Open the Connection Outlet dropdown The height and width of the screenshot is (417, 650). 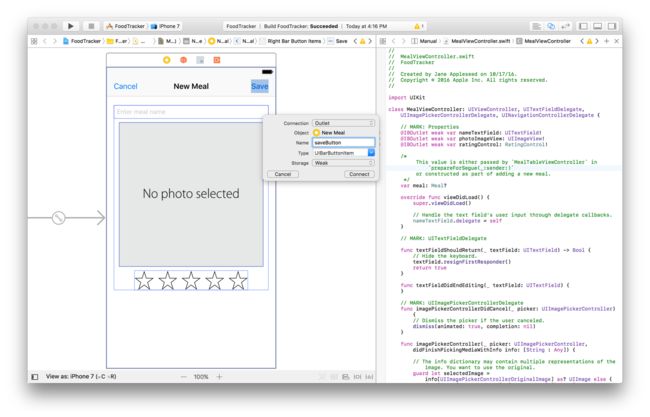(x=344, y=123)
